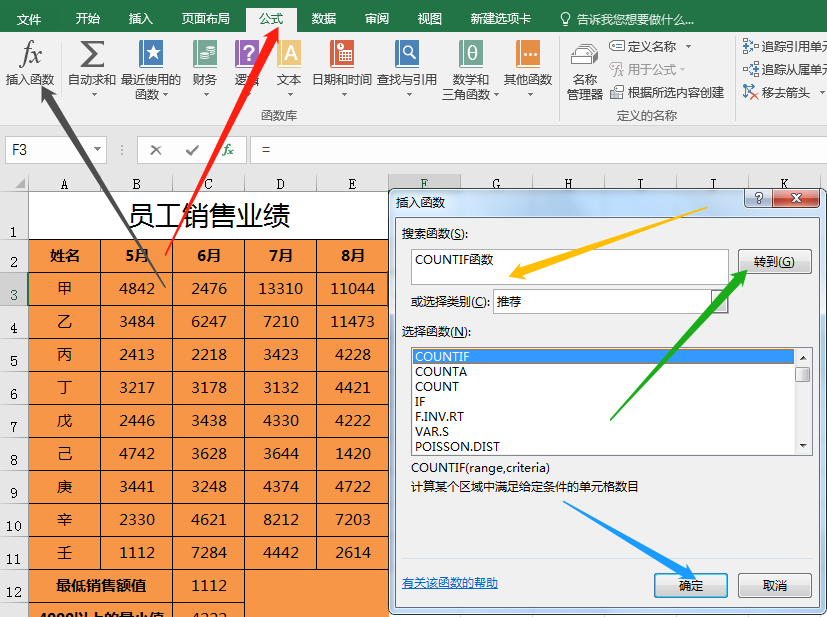Screen dimensions: 827x617
Task: Open Recently Used functions (最近使用的函数) icon
Action: coord(150,54)
